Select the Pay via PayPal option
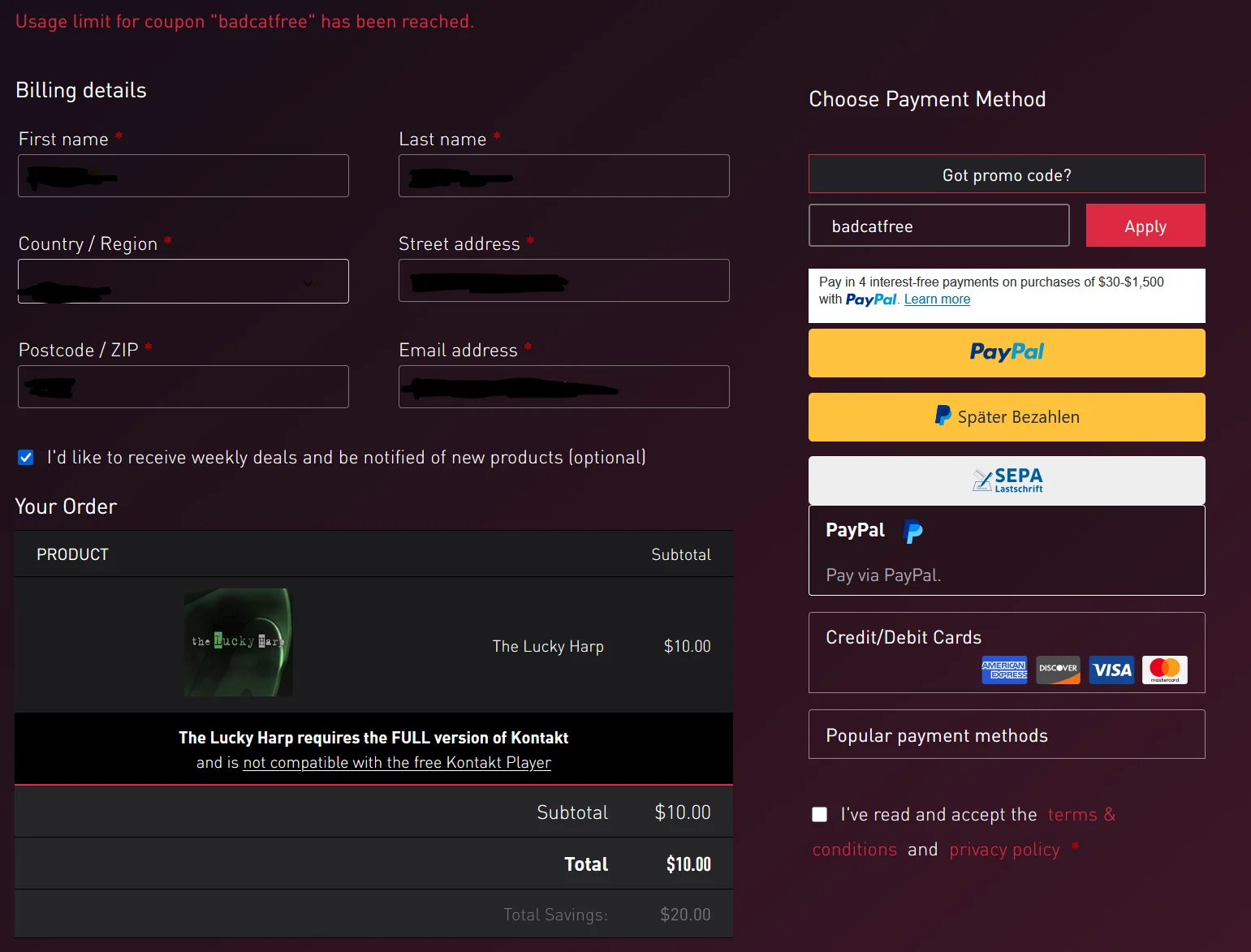The image size is (1251, 952). point(1007,550)
